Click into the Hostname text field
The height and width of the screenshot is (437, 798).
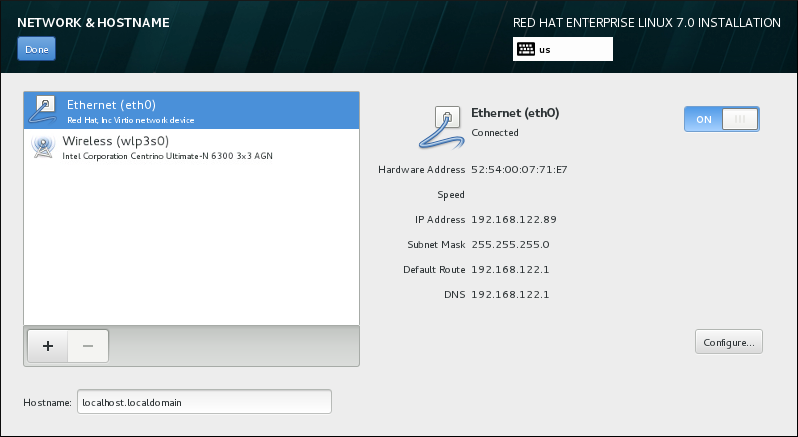pos(203,402)
